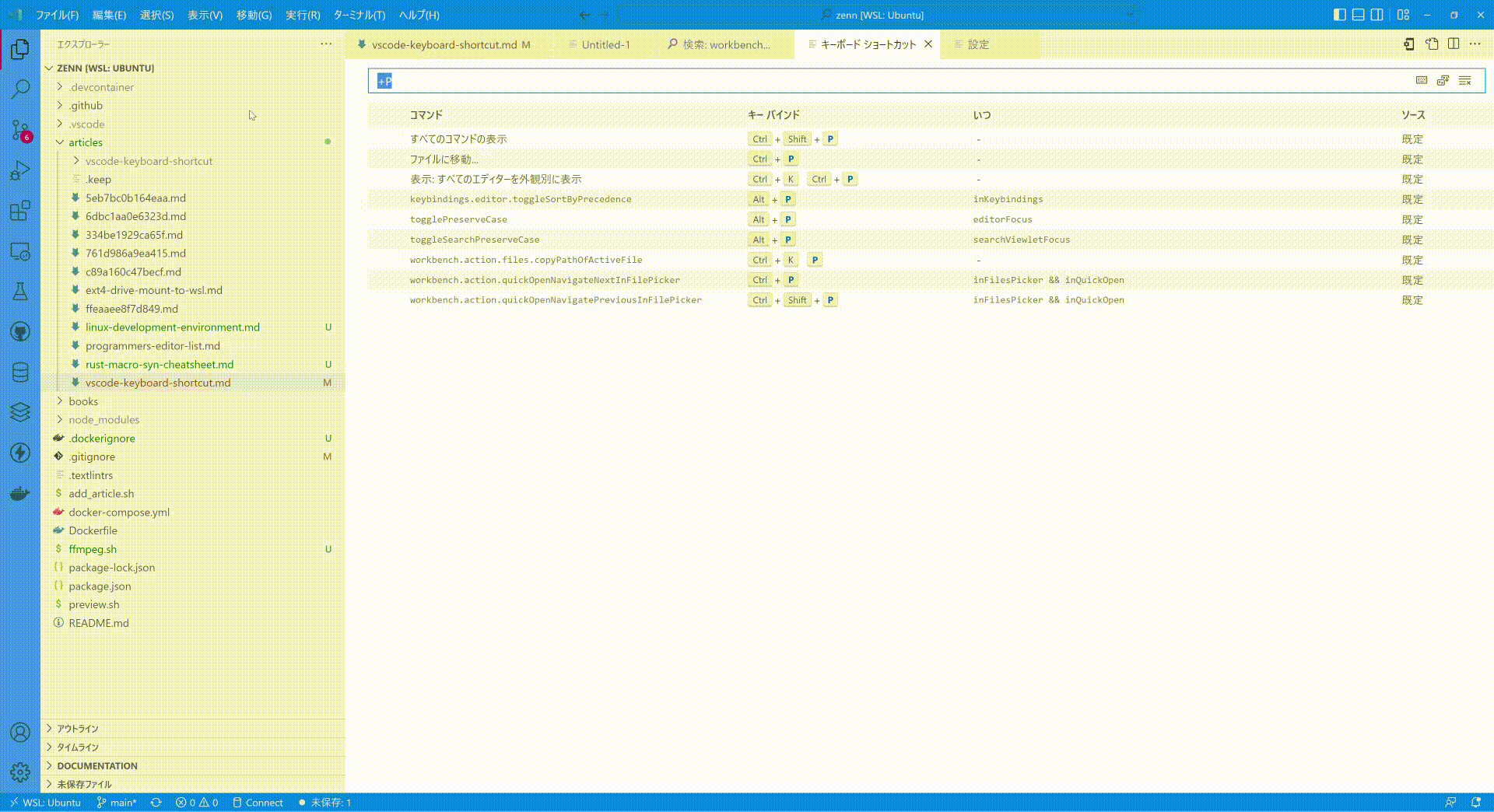Open the Manage gear menu
1494x812 pixels.
tap(20, 772)
